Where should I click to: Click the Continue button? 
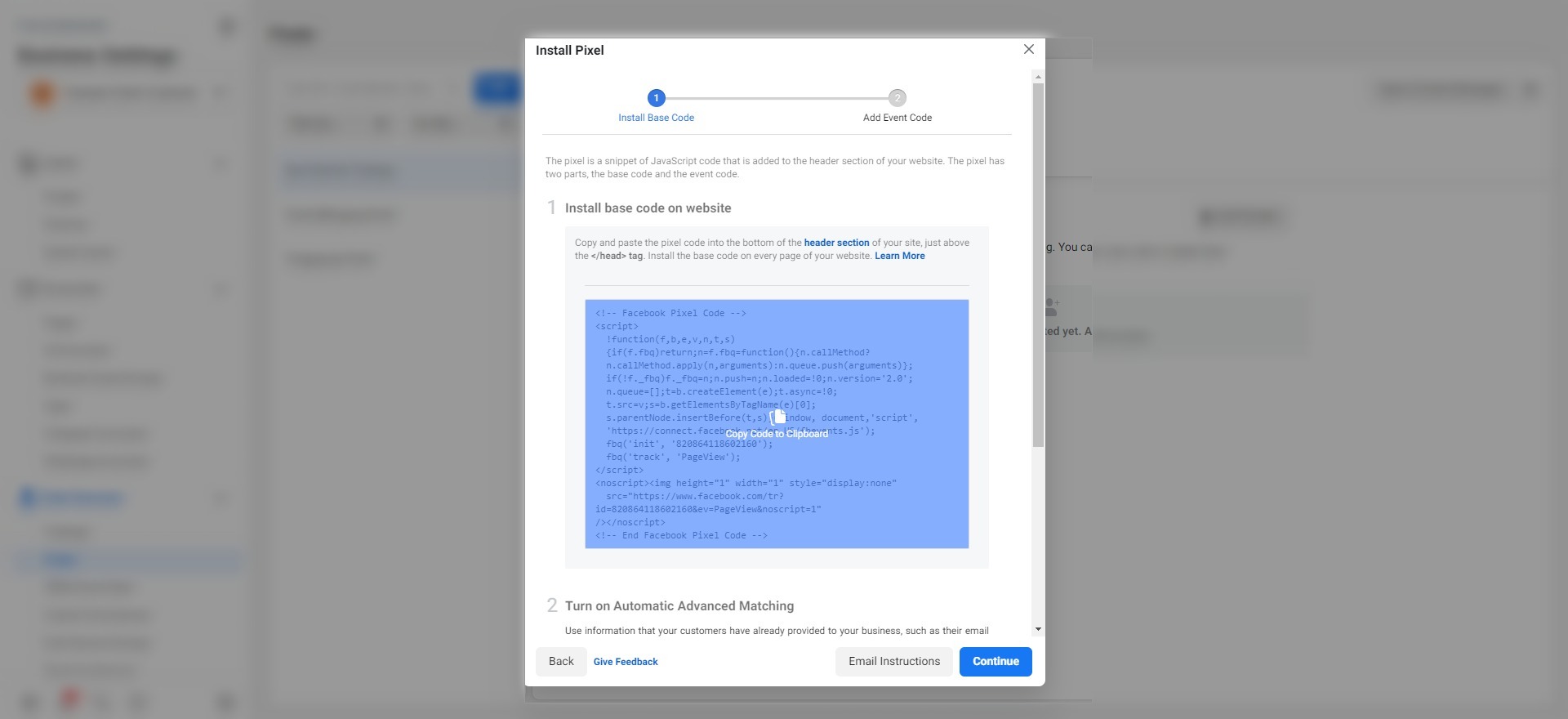pos(996,662)
